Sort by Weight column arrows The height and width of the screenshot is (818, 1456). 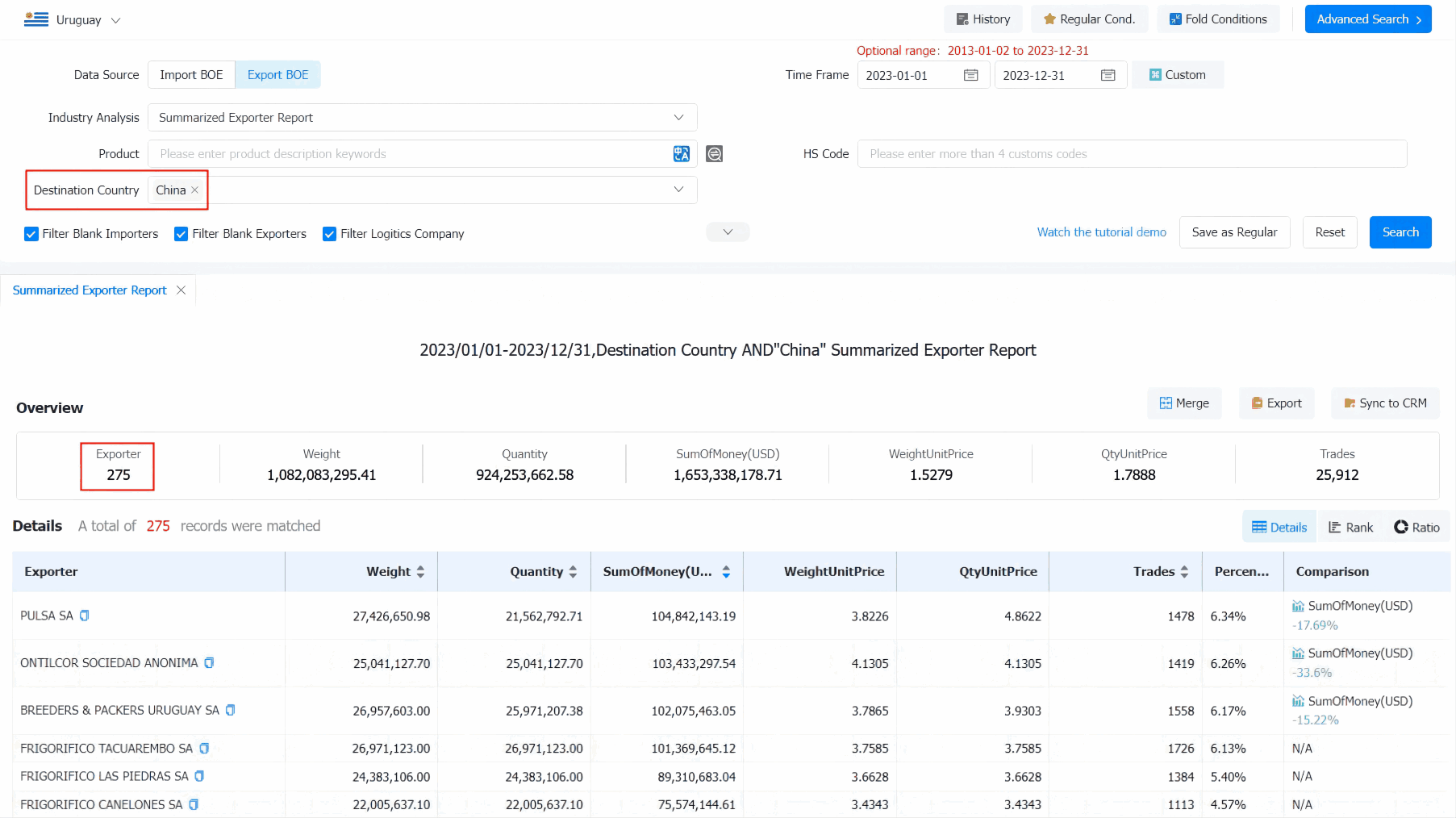pyautogui.click(x=420, y=572)
